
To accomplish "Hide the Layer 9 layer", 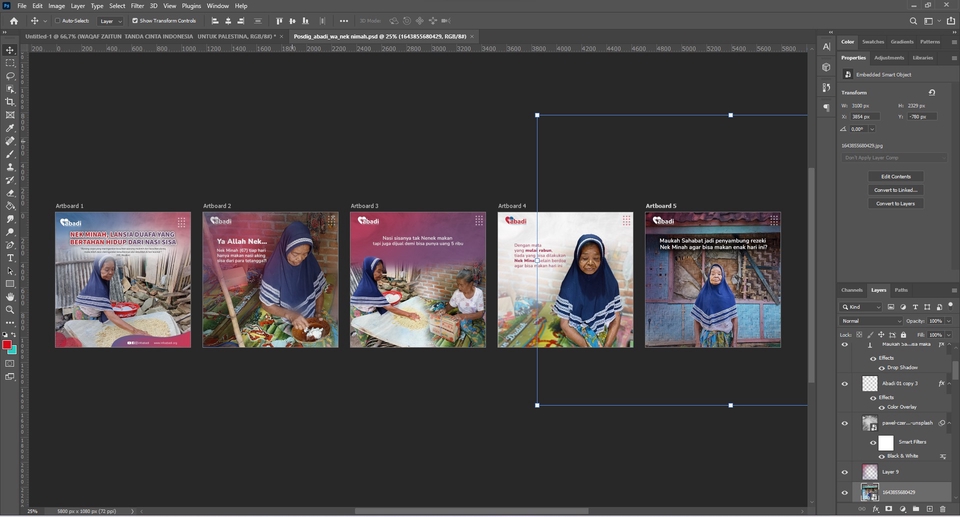I will coord(845,472).
